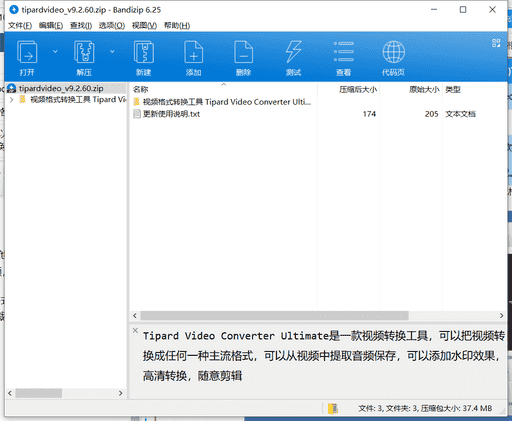
Task: Click the archive icon in status bar
Action: tap(333, 409)
